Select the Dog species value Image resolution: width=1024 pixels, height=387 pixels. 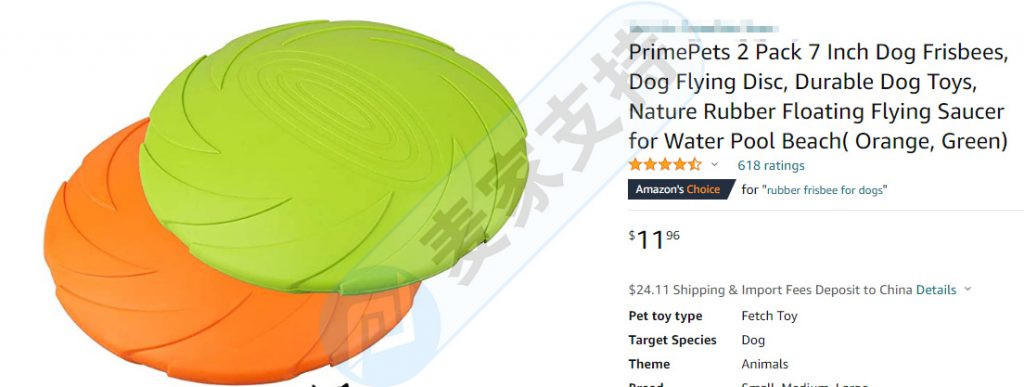click(753, 340)
